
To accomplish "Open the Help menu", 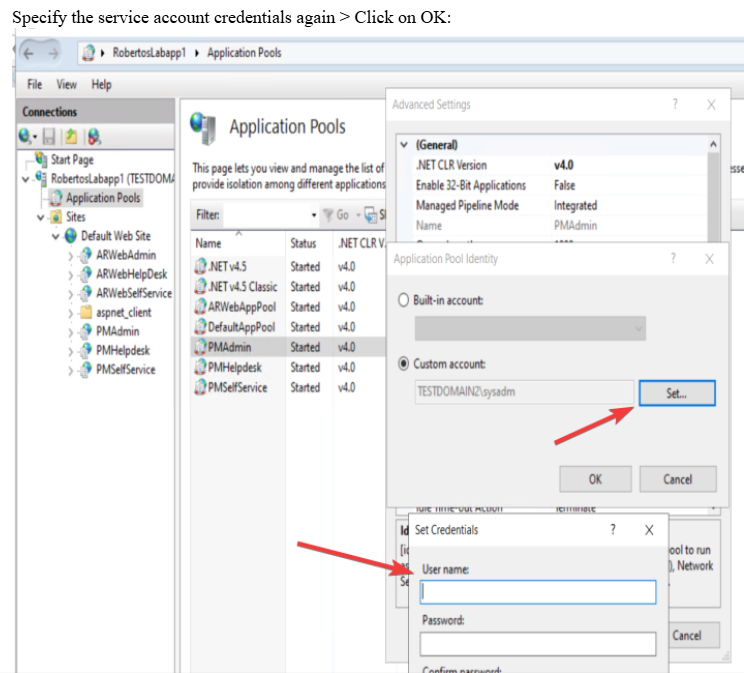I will (x=102, y=84).
